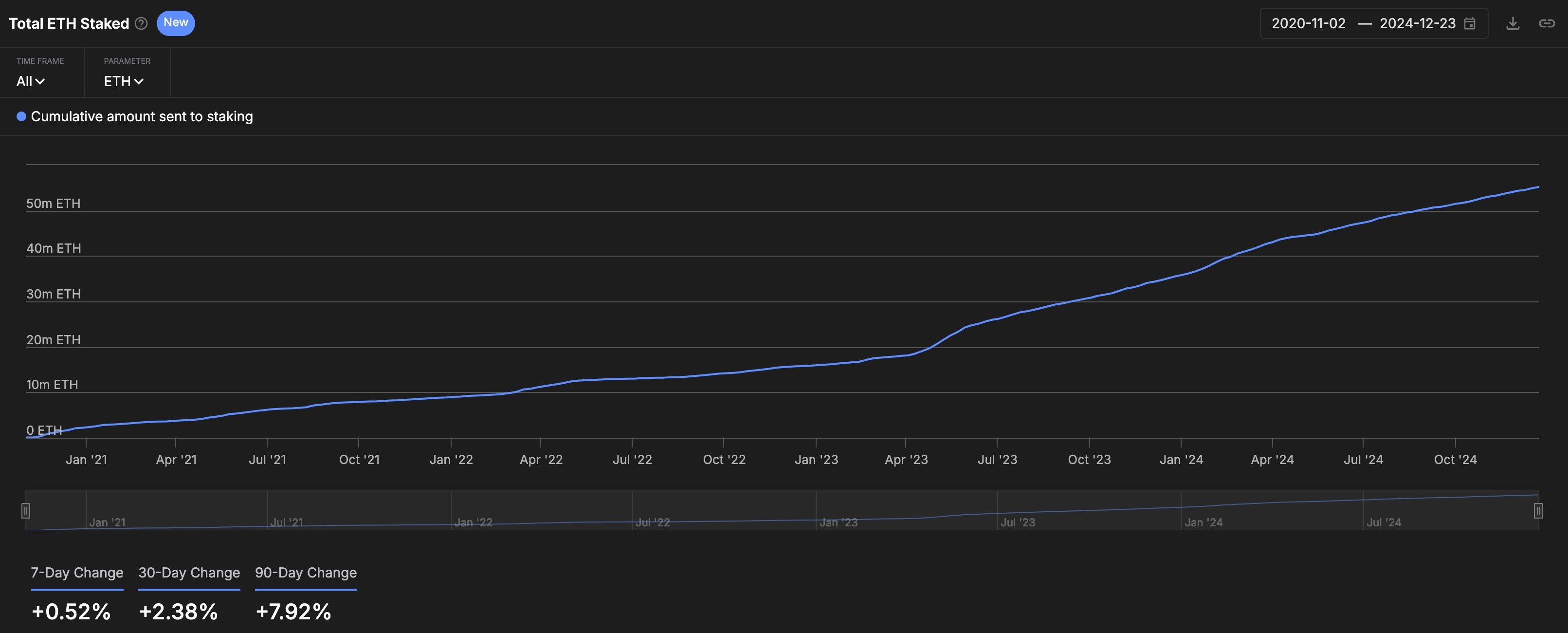Click the help question mark icon
The height and width of the screenshot is (633, 1568).
tap(141, 24)
